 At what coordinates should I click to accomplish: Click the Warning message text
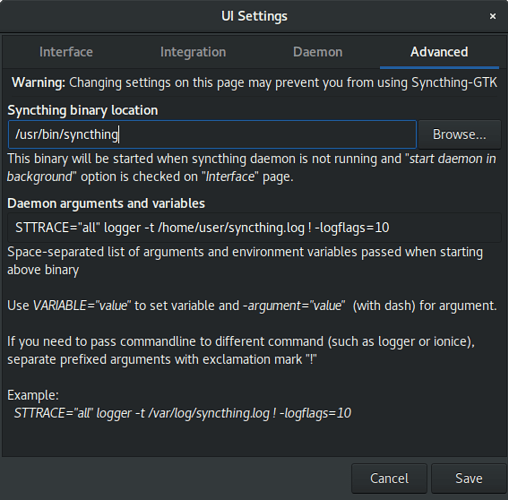coord(254,83)
